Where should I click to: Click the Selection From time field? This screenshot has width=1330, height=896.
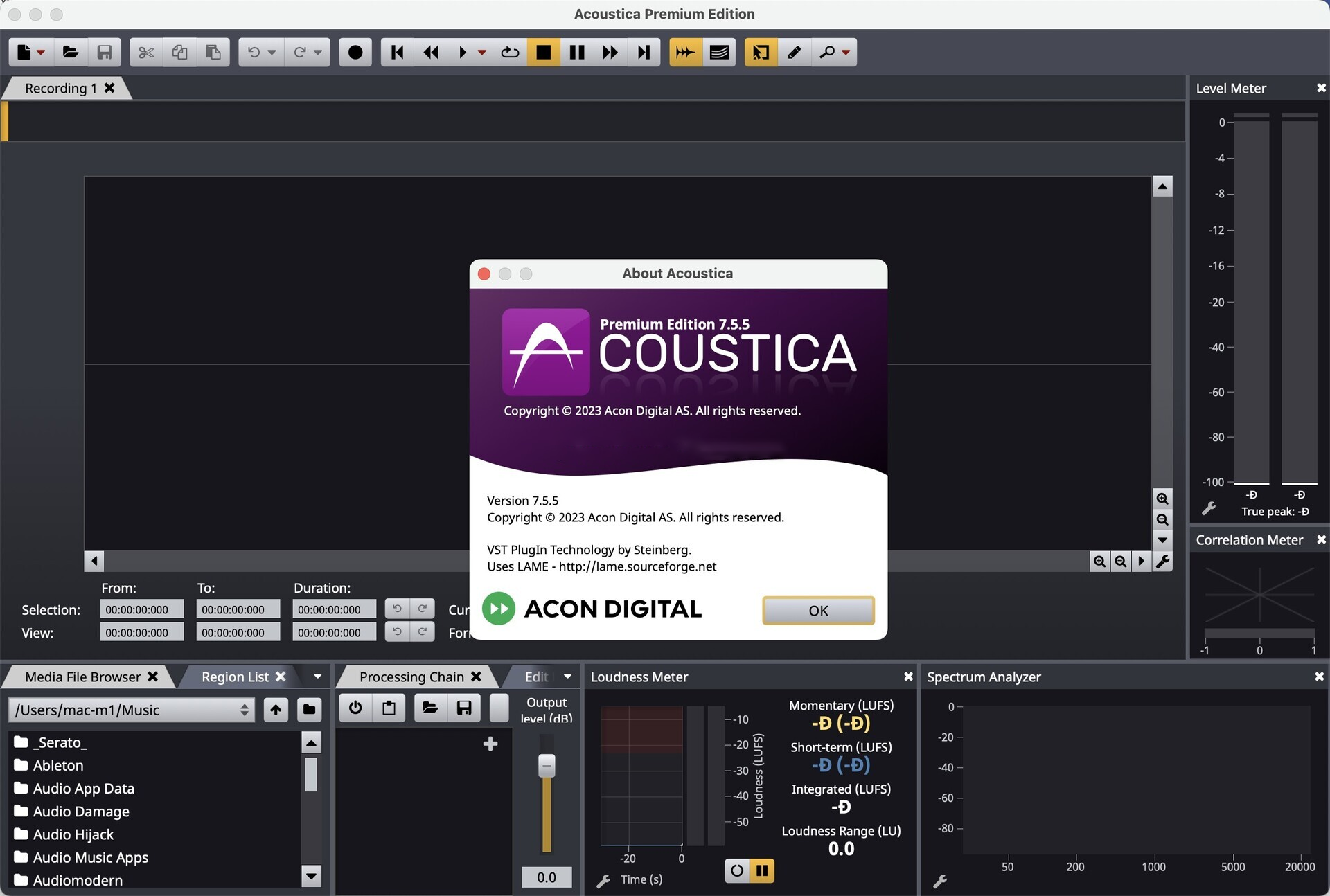pyautogui.click(x=142, y=609)
